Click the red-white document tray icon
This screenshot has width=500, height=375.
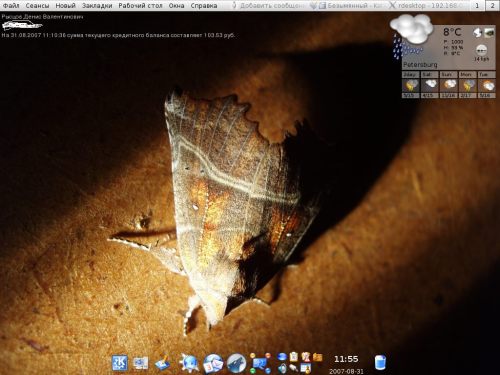point(306,357)
